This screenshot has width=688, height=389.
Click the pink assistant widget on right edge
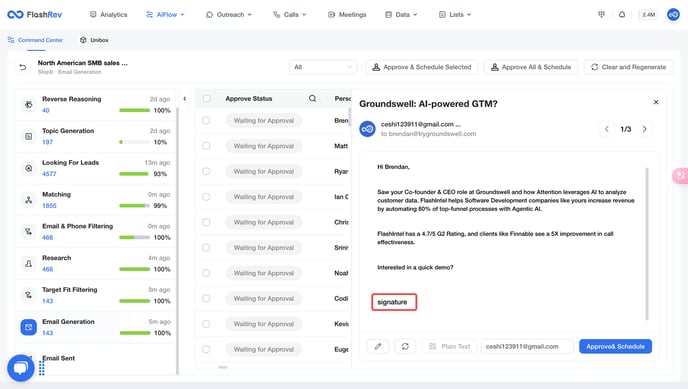click(681, 175)
